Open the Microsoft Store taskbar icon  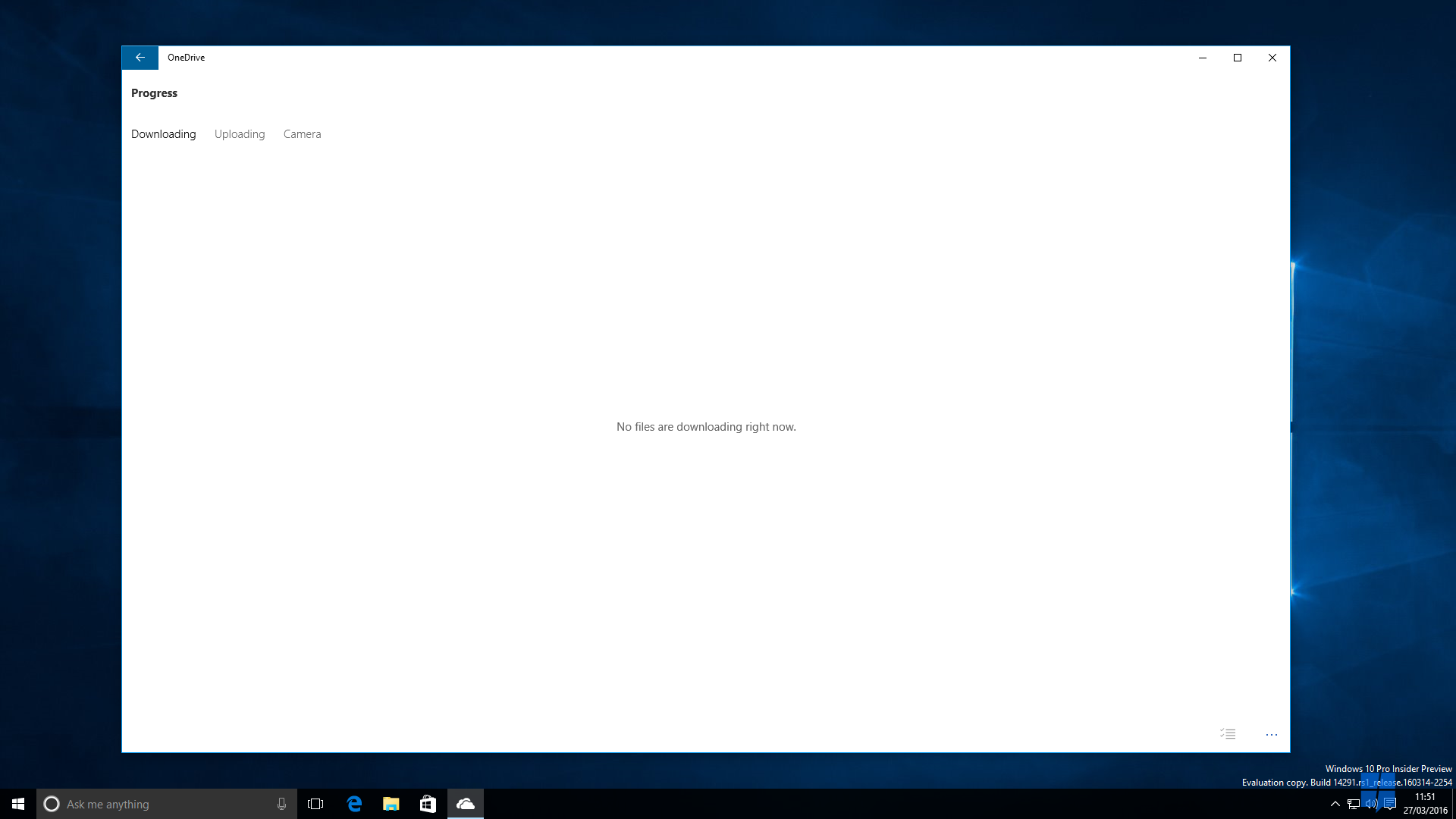click(x=428, y=803)
